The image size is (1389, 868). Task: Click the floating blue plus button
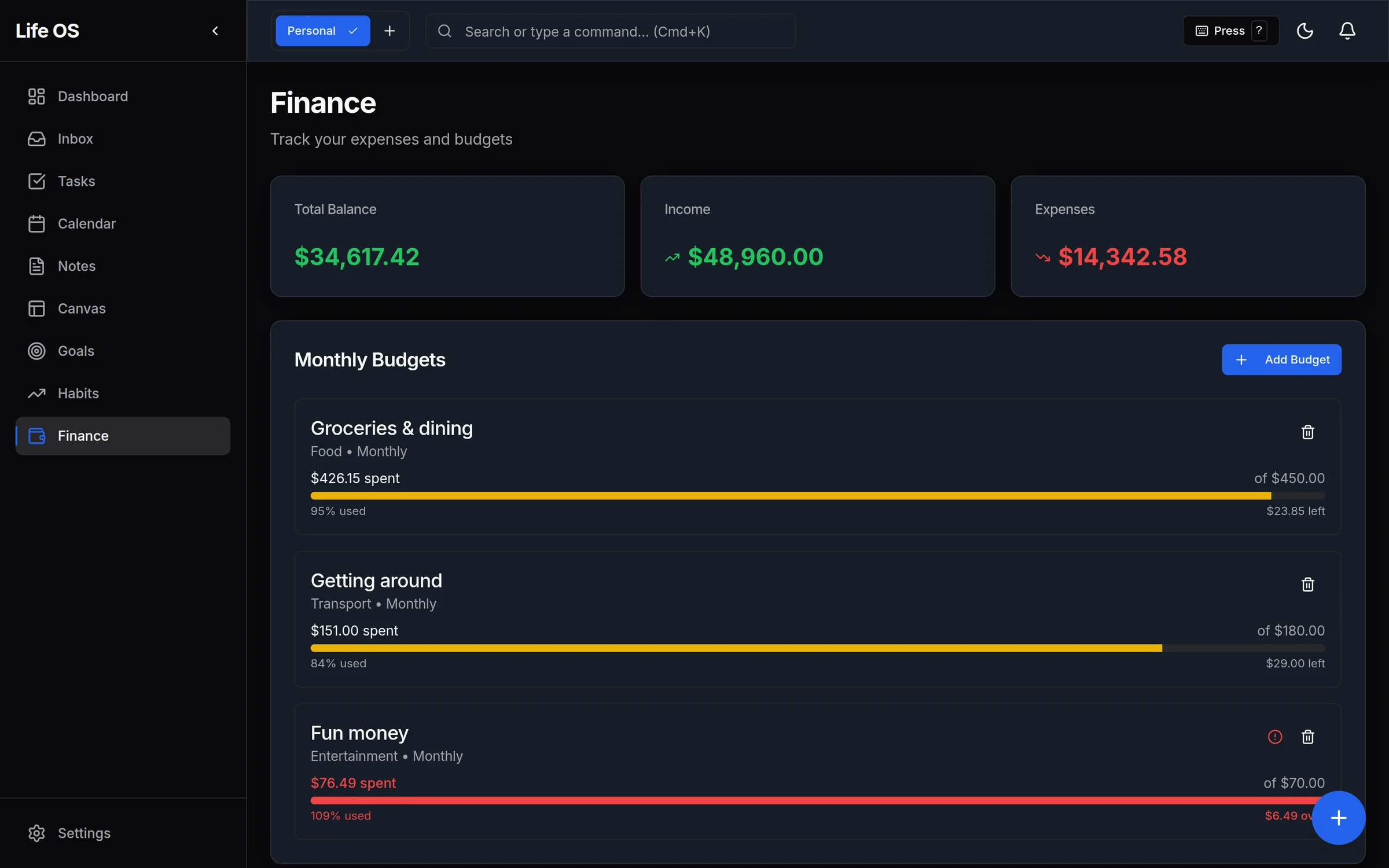pos(1339,818)
